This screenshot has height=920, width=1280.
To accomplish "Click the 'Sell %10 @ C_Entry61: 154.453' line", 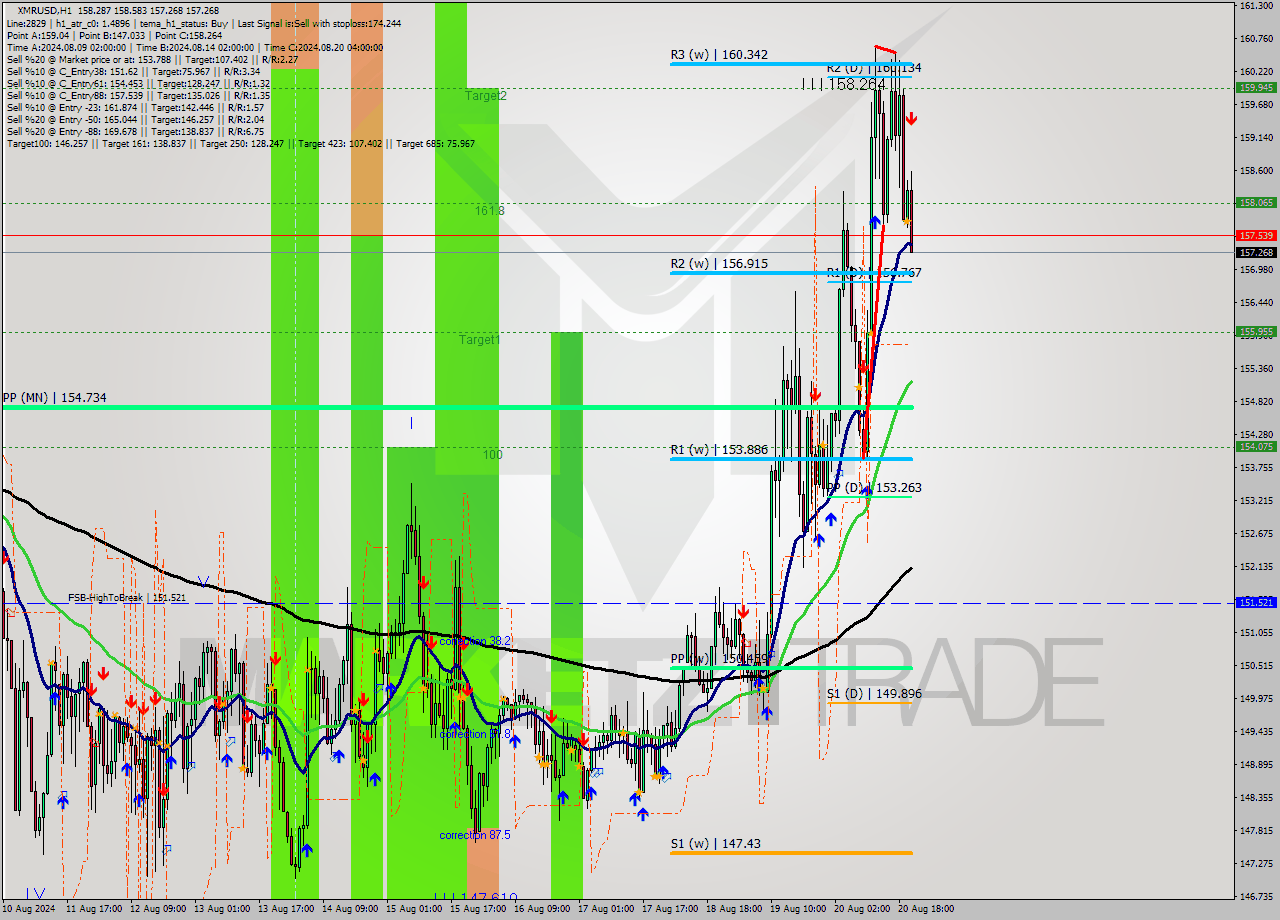I will tap(138, 83).
